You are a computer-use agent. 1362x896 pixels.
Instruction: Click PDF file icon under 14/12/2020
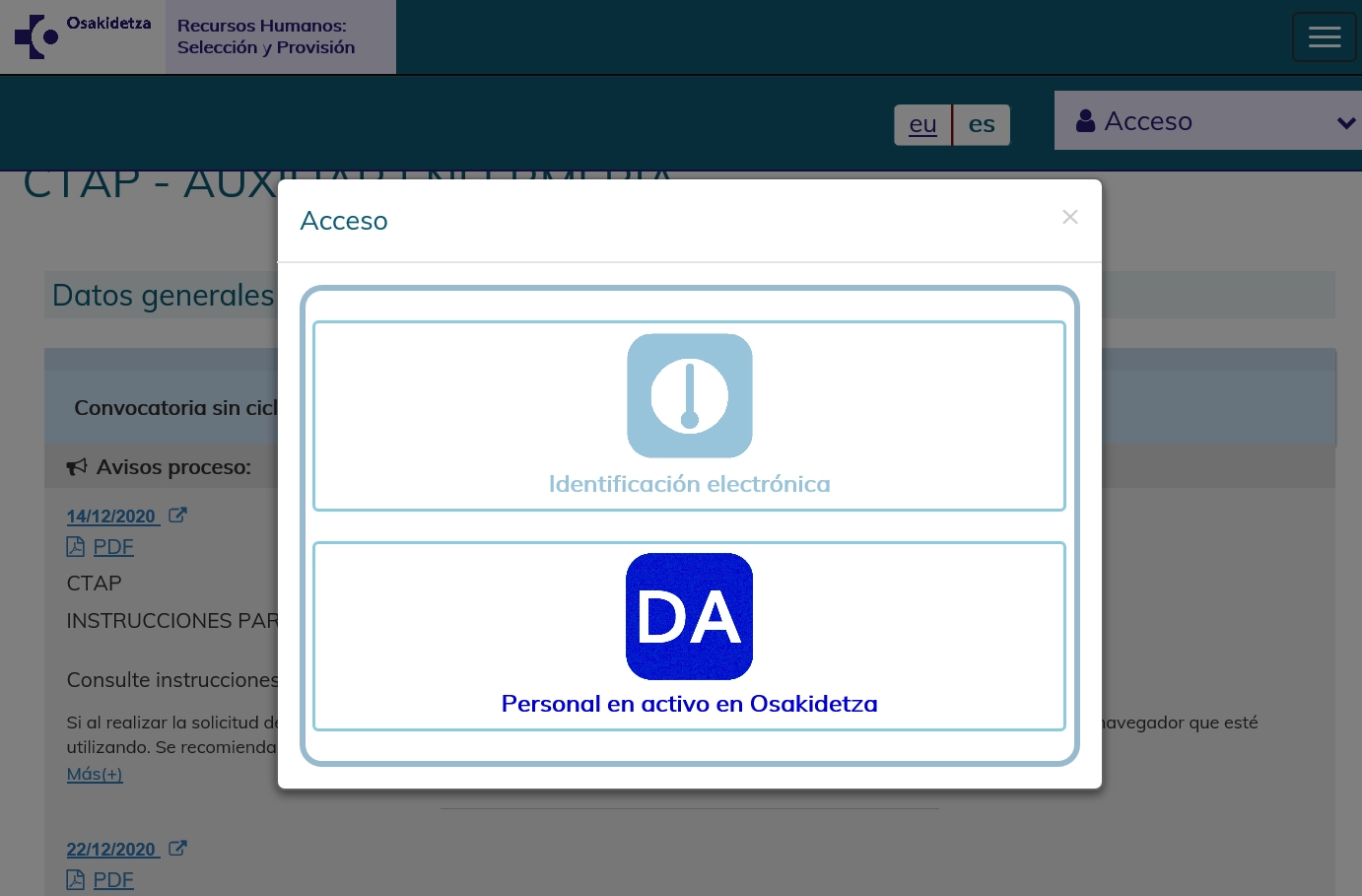click(76, 546)
